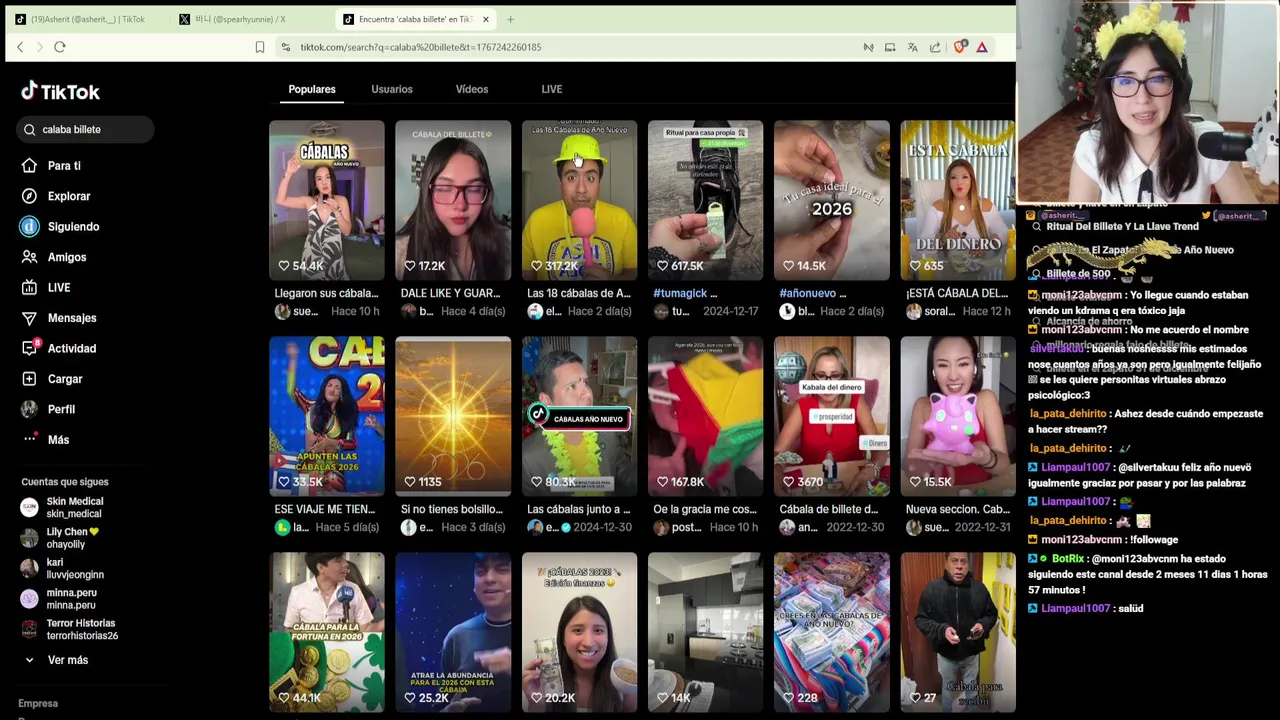
Task: Click the 'calaba billete' search field
Action: click(x=85, y=129)
